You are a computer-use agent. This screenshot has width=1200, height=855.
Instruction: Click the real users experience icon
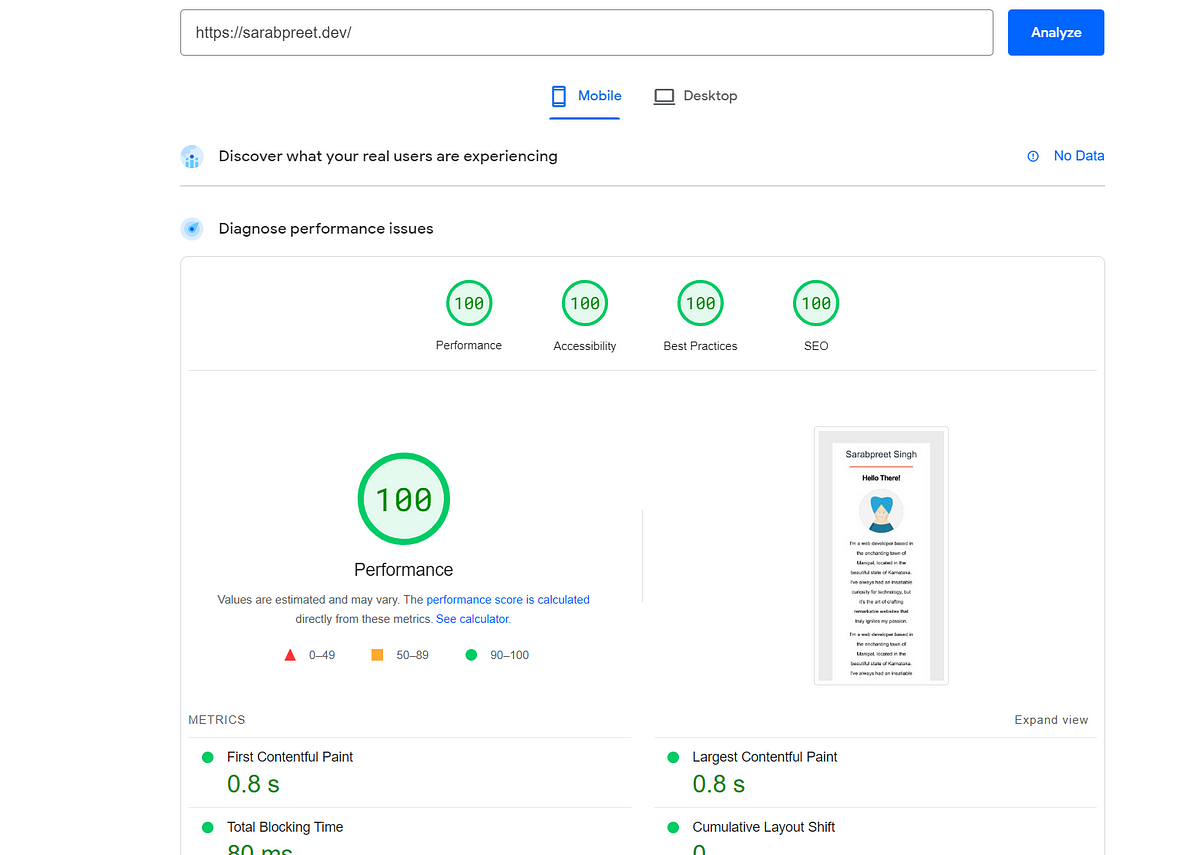click(x=192, y=157)
